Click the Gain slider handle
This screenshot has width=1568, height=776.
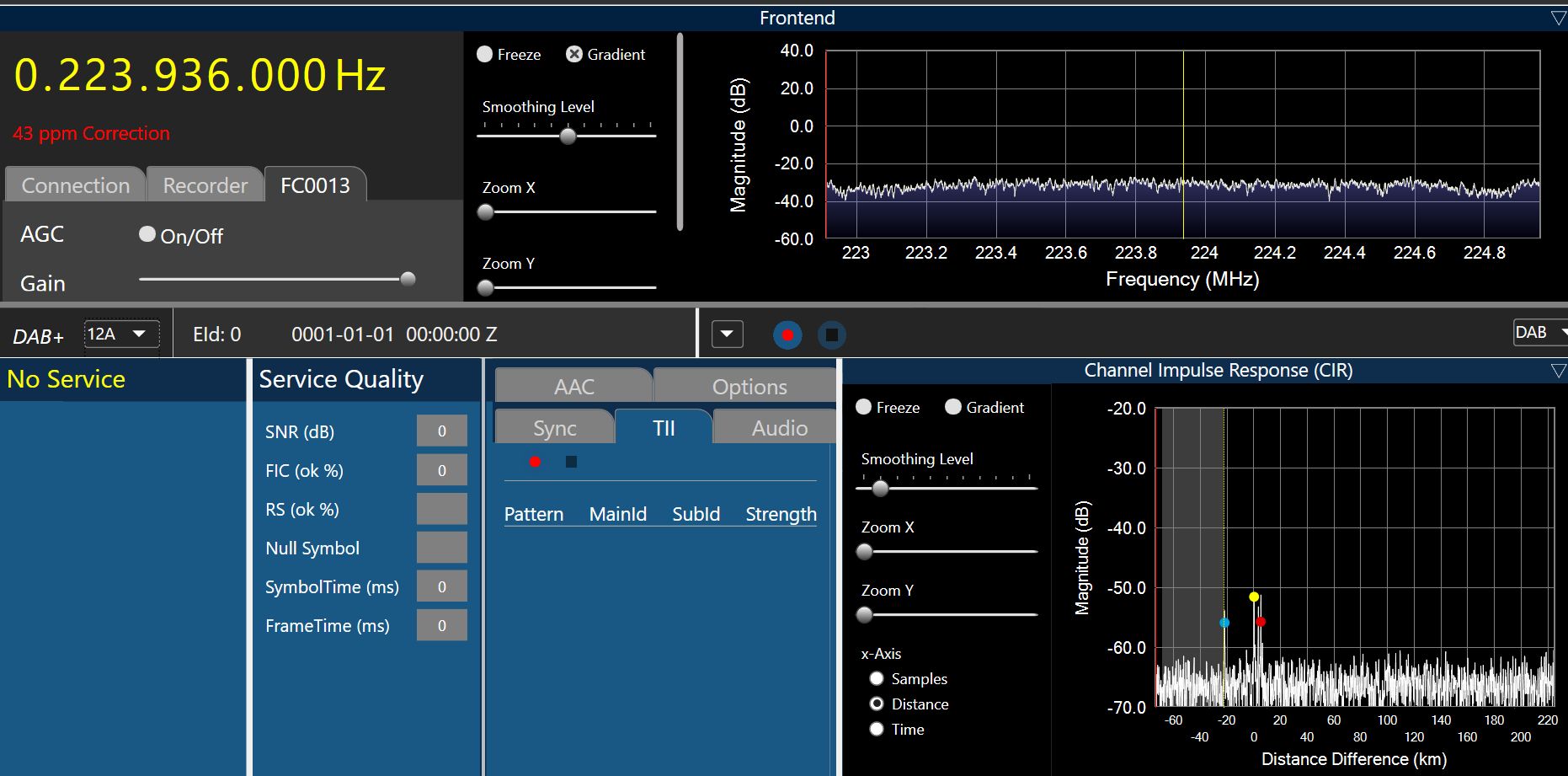point(408,279)
